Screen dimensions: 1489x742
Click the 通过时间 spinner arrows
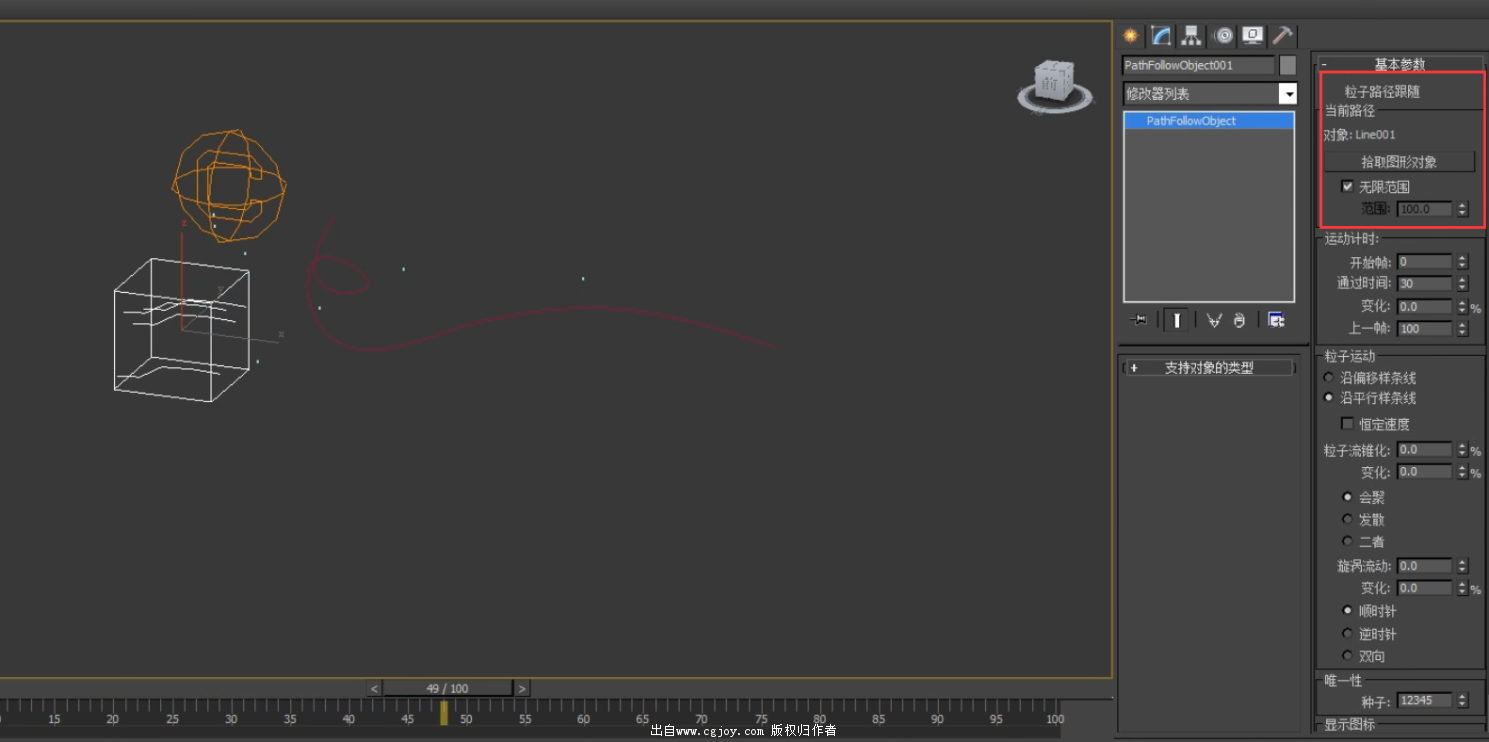point(1463,284)
